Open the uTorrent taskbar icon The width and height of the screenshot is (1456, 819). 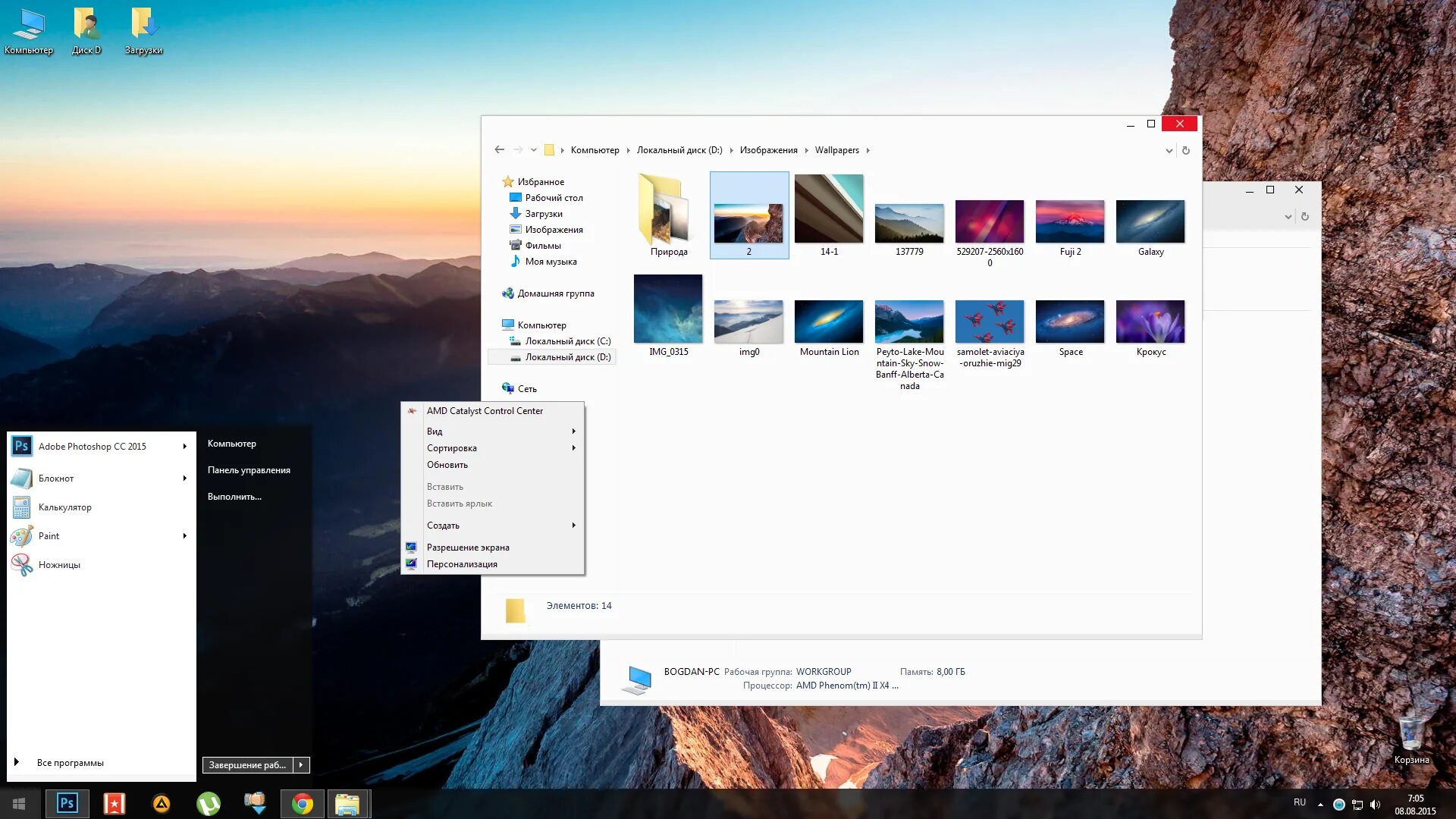coord(209,803)
